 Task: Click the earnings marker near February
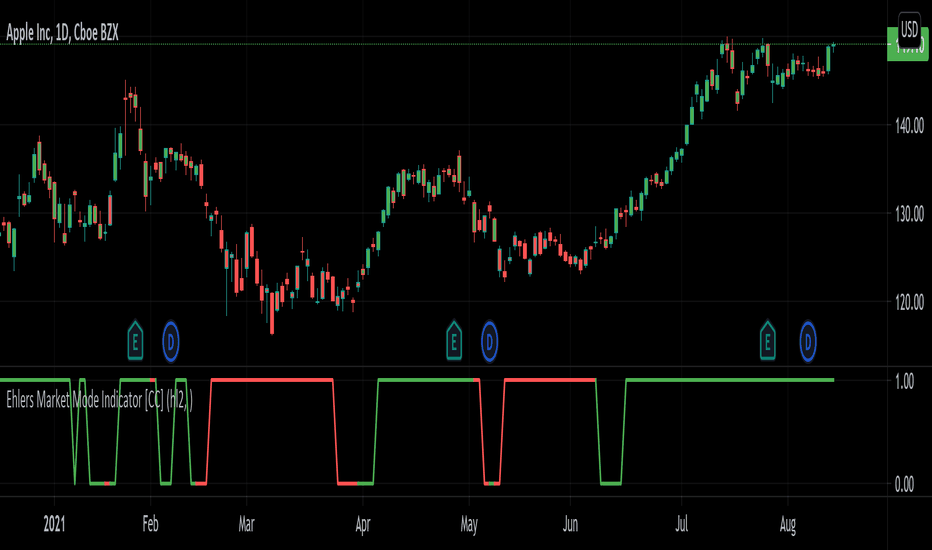[x=136, y=341]
